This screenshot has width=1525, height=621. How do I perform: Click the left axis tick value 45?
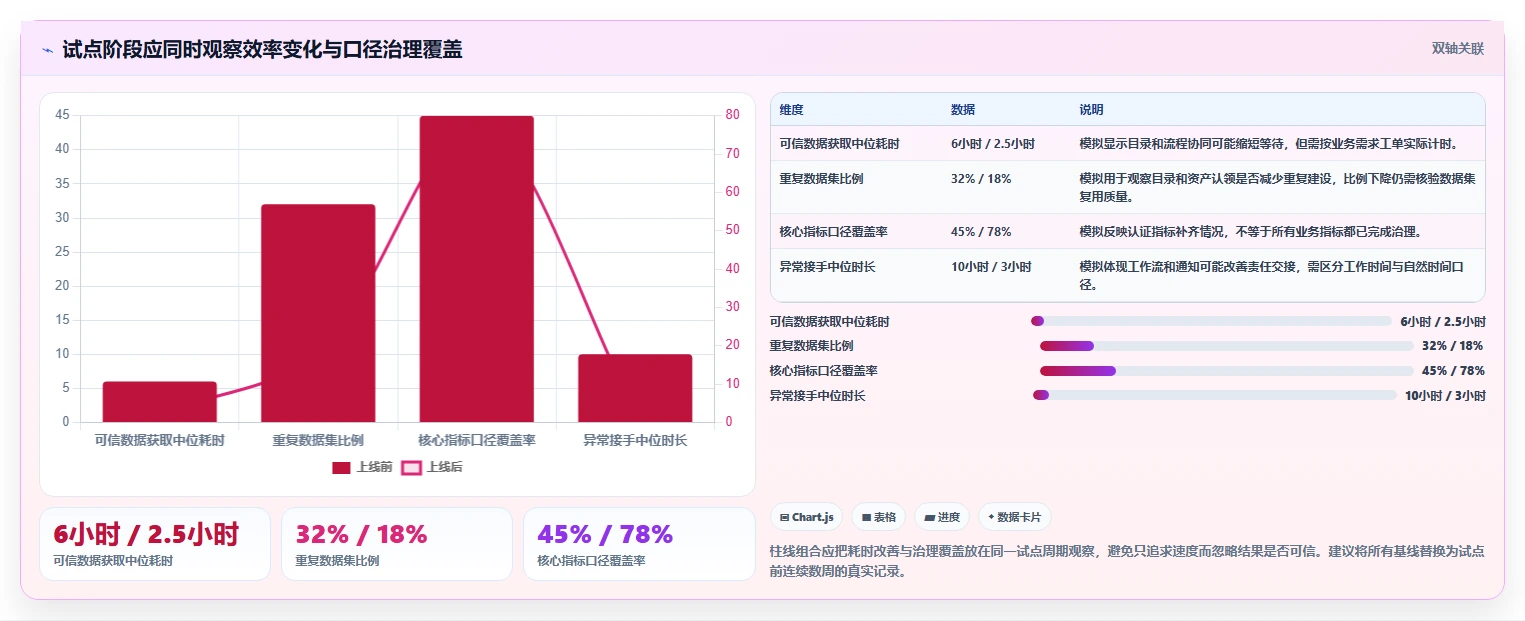(62, 115)
